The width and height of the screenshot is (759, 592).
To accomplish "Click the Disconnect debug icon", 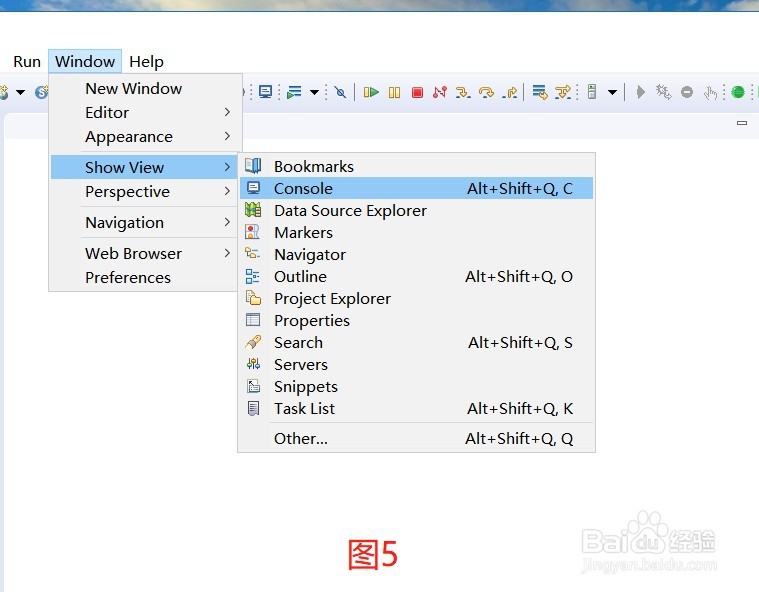I will (x=440, y=91).
